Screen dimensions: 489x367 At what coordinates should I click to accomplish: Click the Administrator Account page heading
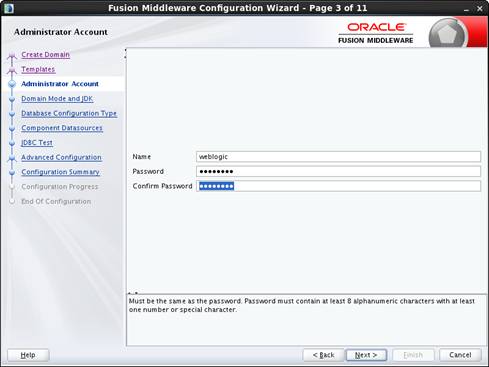pyautogui.click(x=61, y=32)
